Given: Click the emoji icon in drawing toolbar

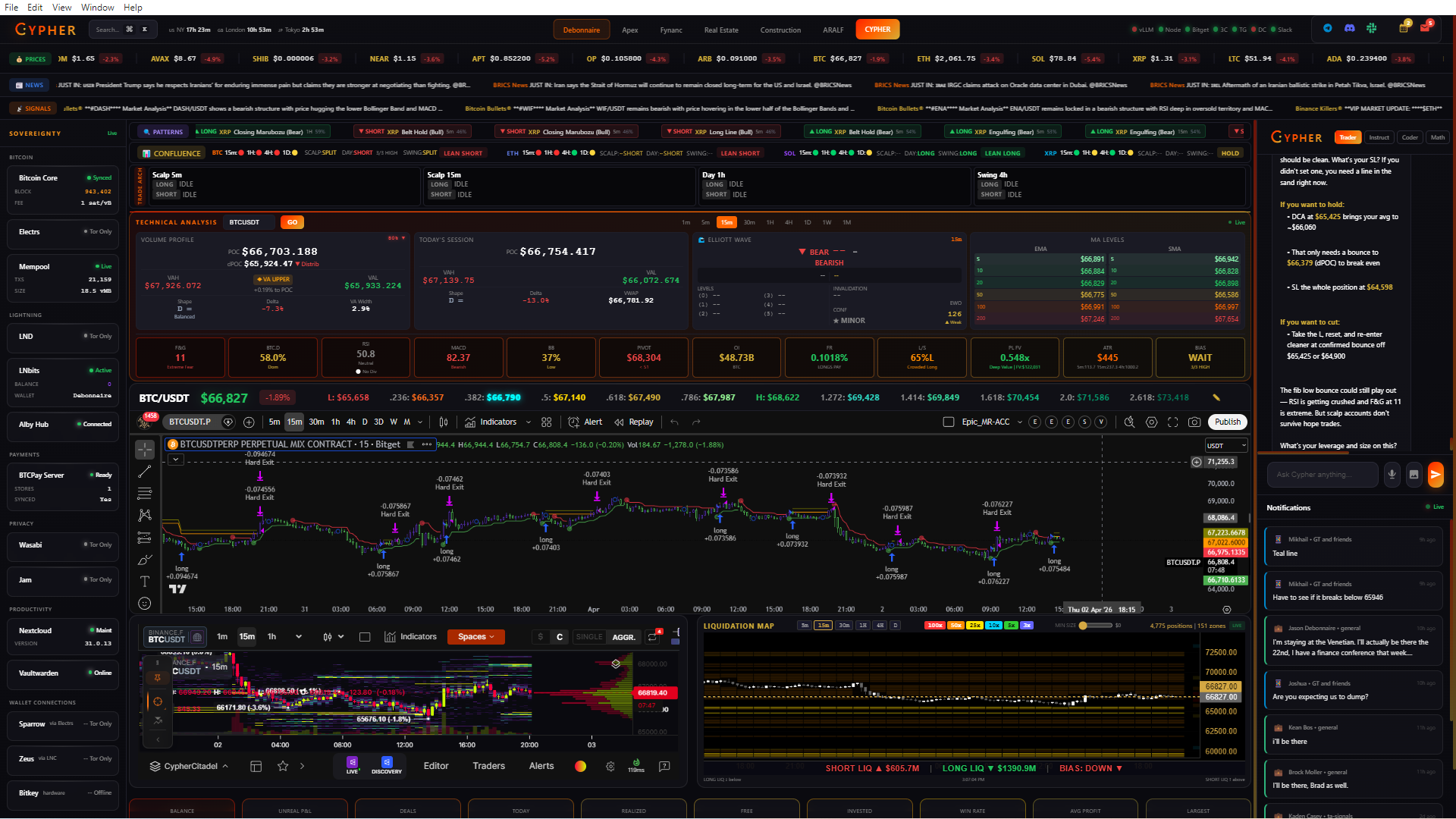Looking at the screenshot, I should 144,604.
